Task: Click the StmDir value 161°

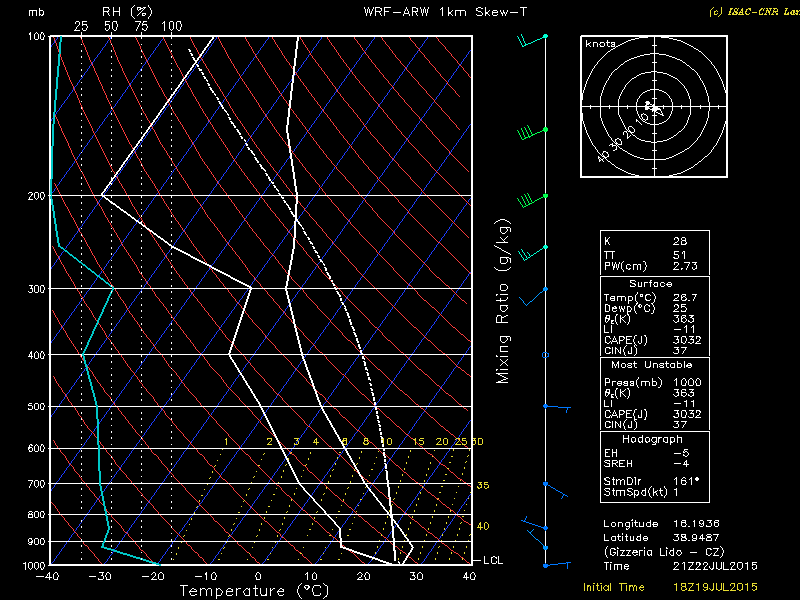Action: tap(686, 481)
